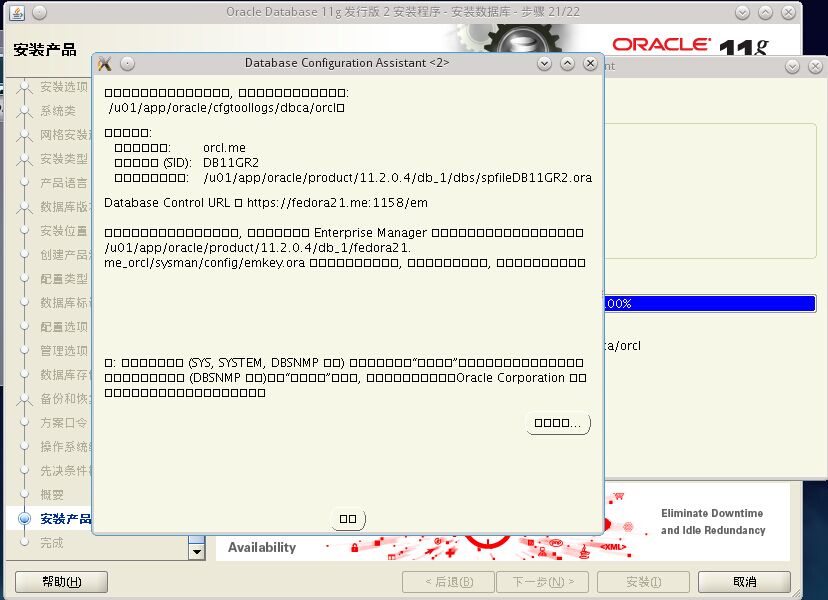The height and width of the screenshot is (600, 828).
Task: Click the round pin button in installer title bar
Action: click(40, 12)
